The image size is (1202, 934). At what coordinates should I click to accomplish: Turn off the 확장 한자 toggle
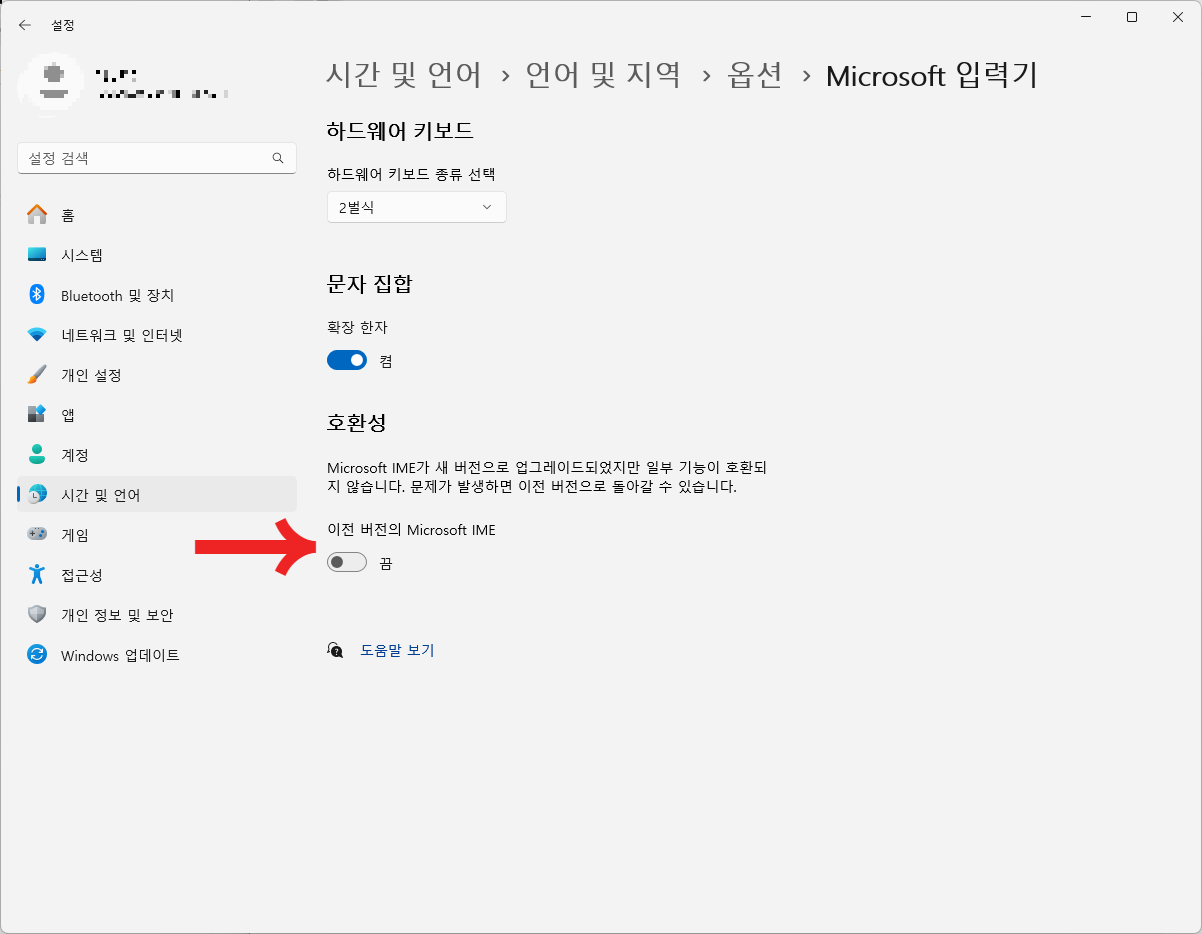click(x=347, y=360)
